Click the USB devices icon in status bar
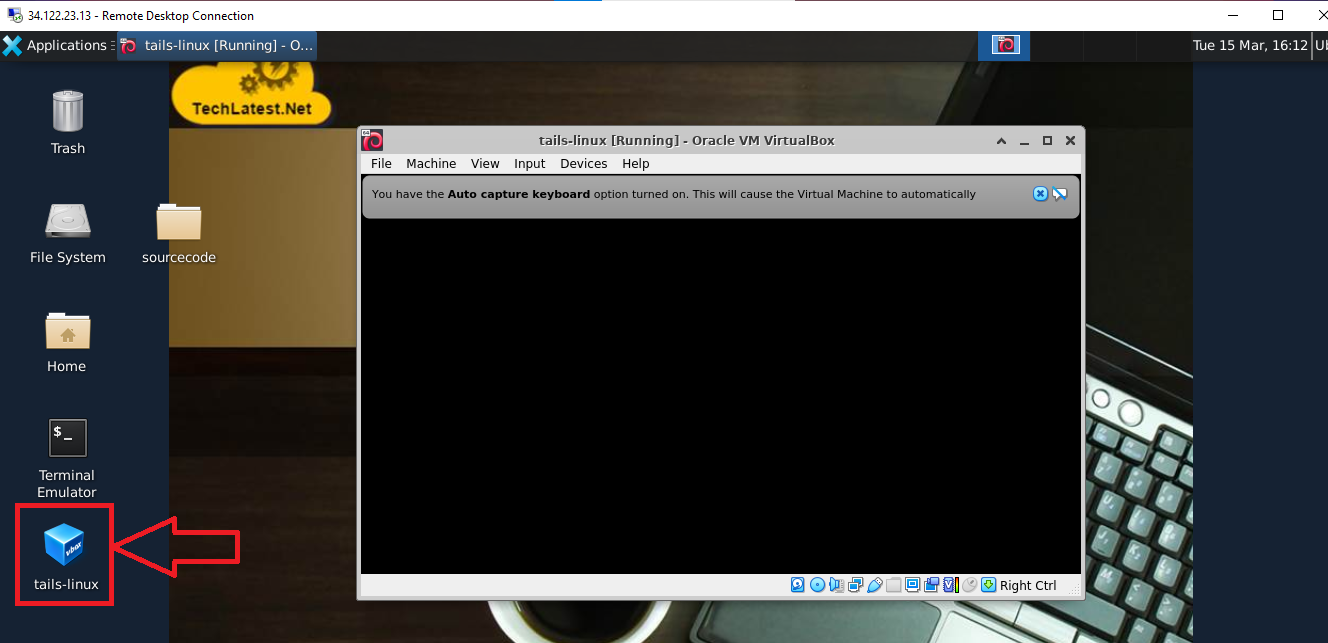Screen dimensions: 1328x643 (x=875, y=585)
